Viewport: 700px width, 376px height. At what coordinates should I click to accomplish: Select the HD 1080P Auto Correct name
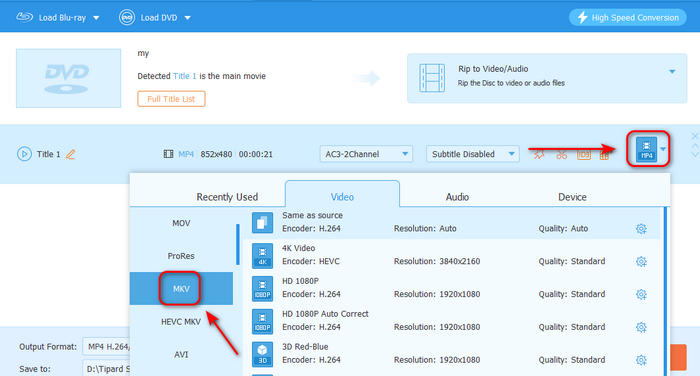click(325, 314)
